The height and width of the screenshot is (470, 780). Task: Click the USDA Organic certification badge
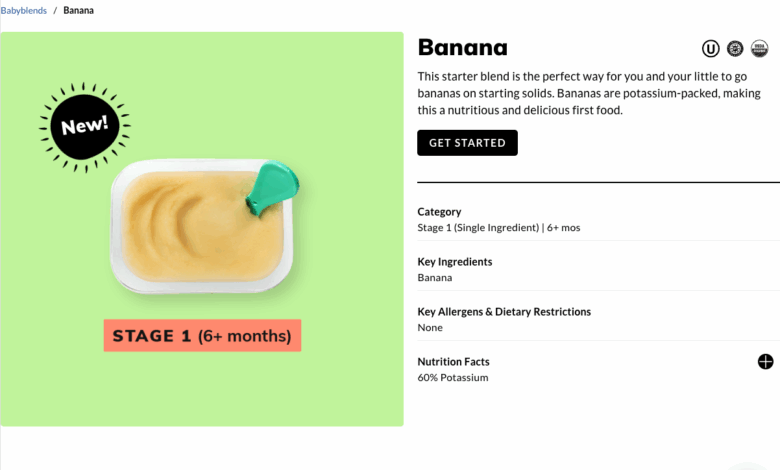pyautogui.click(x=759, y=49)
